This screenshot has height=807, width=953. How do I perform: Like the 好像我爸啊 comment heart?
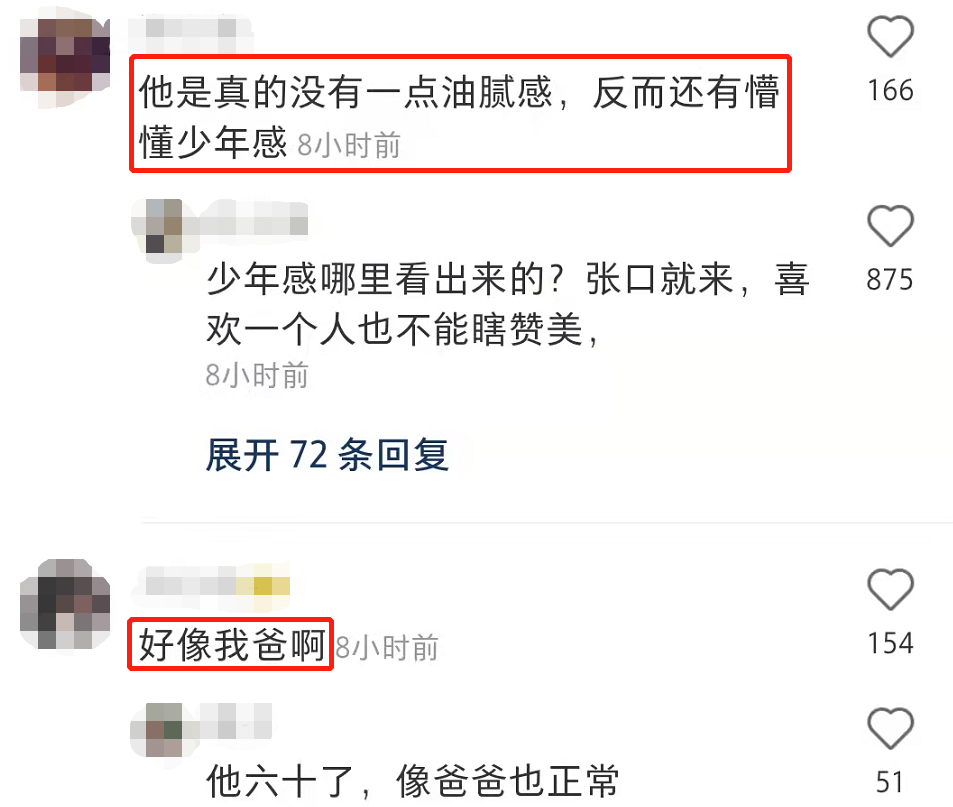(890, 589)
